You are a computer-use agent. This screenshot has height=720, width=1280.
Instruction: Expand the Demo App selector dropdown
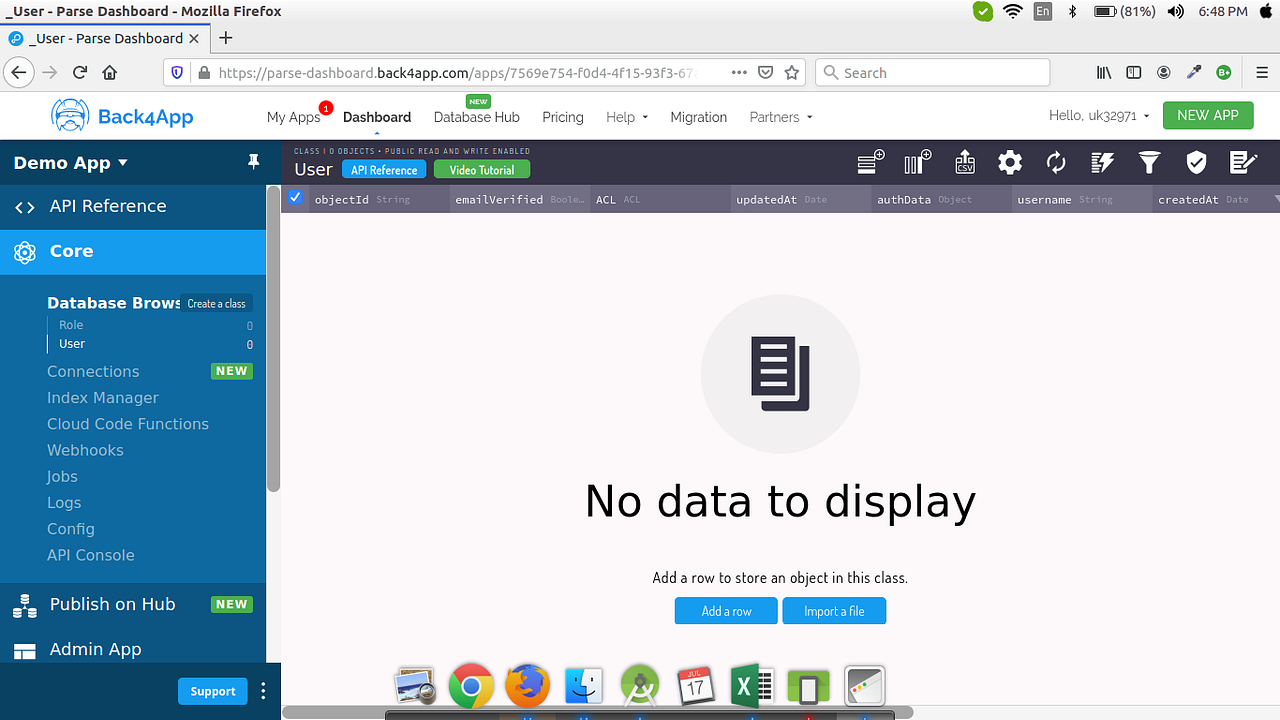[x=71, y=163]
